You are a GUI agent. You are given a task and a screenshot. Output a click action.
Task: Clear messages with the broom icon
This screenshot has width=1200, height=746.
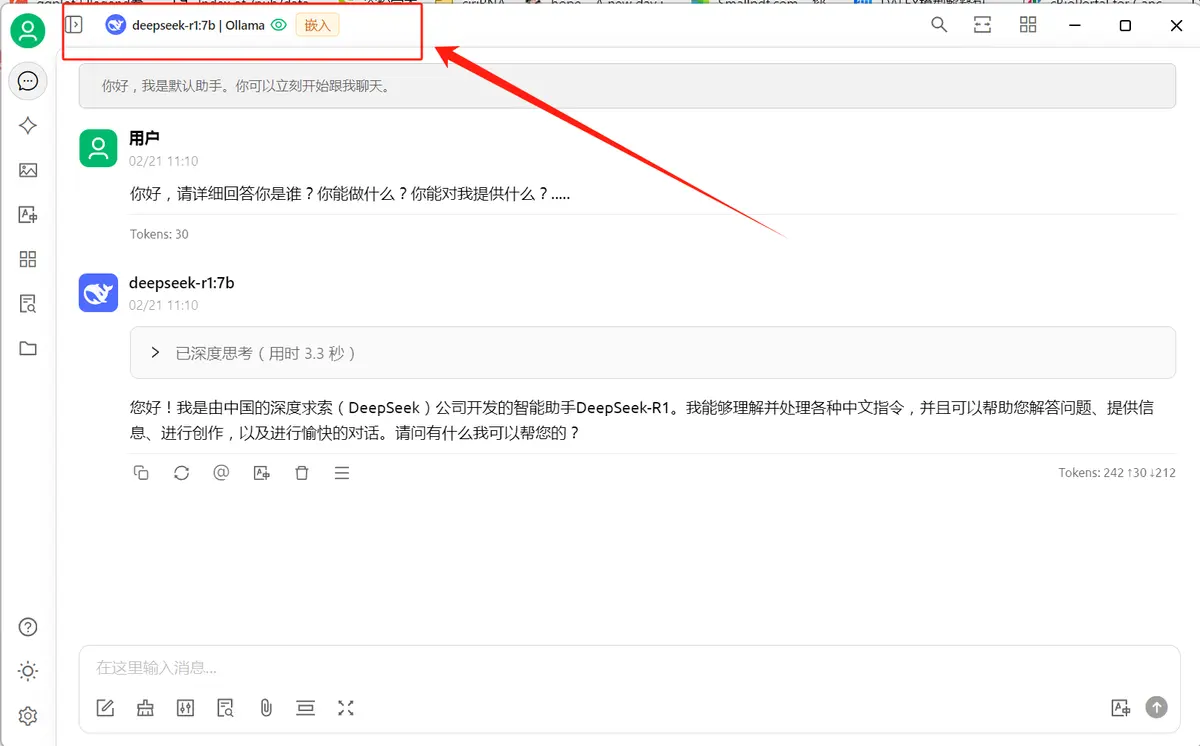[145, 708]
